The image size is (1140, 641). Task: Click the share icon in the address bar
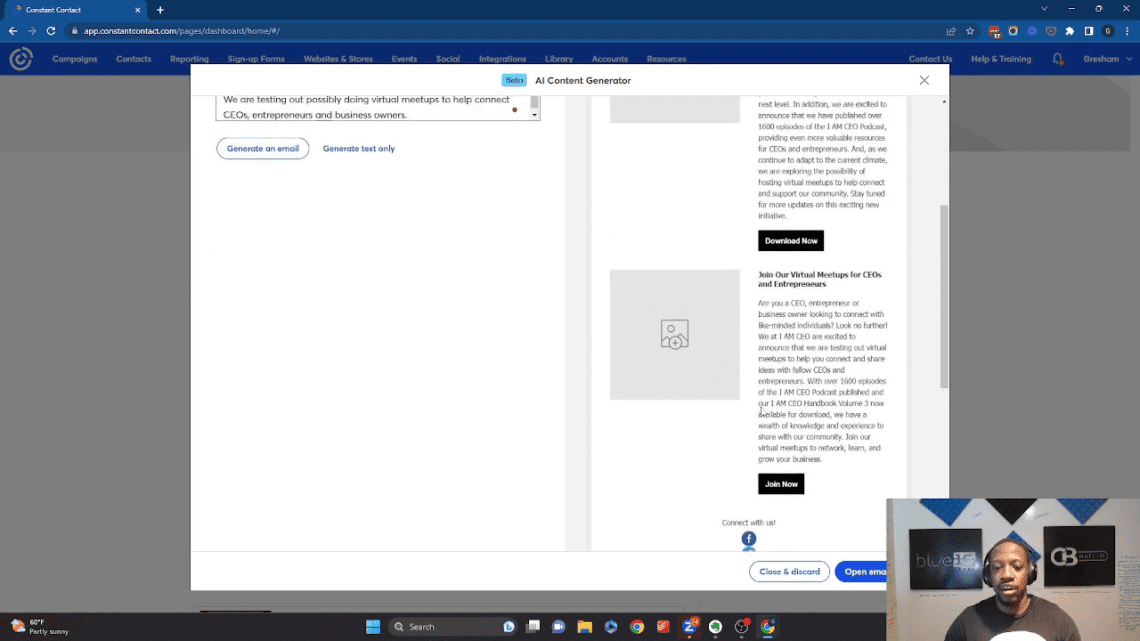[x=950, y=31]
